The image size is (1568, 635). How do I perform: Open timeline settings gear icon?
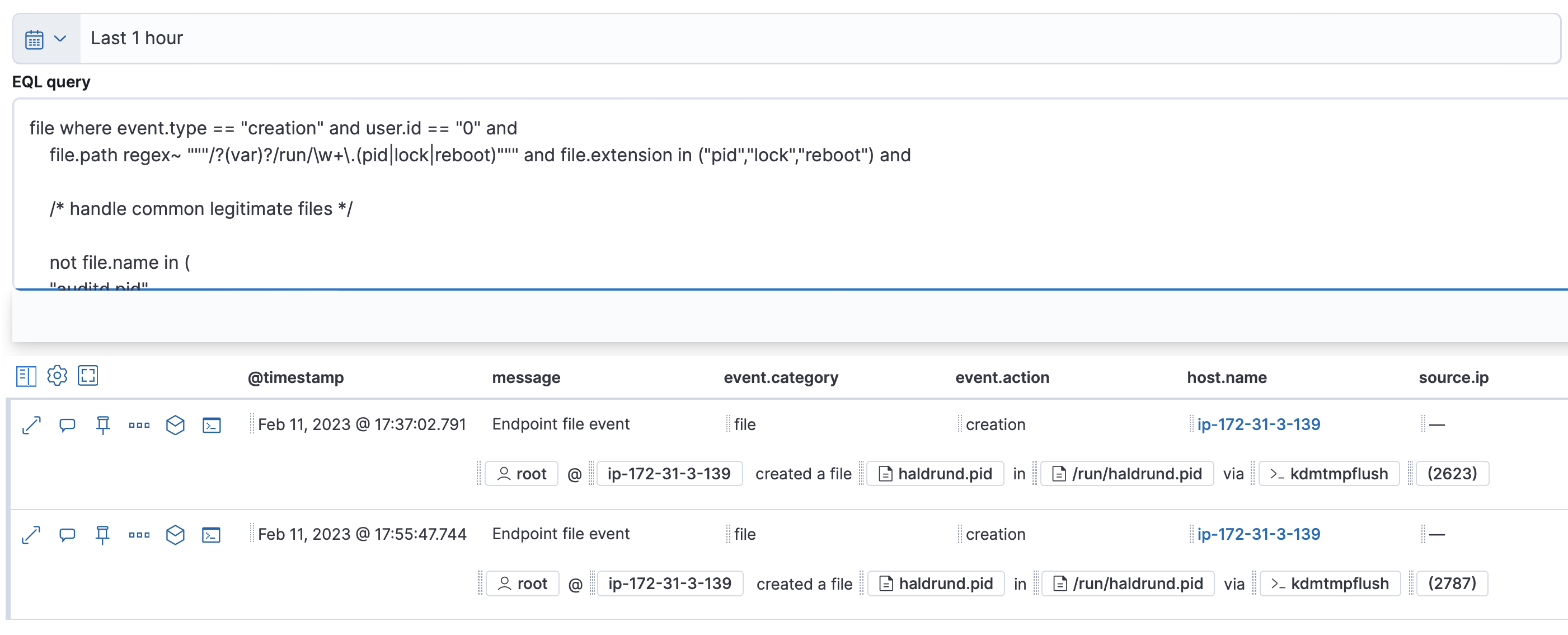point(57,376)
